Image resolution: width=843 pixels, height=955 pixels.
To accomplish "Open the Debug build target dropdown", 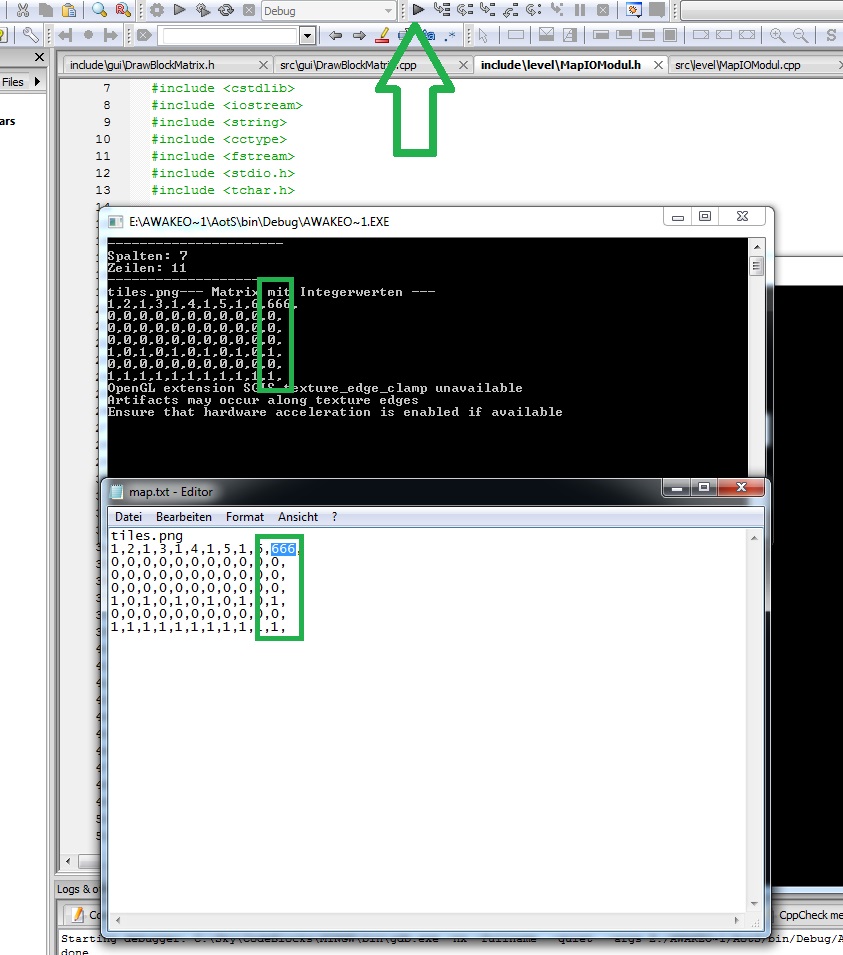I will pyautogui.click(x=388, y=11).
